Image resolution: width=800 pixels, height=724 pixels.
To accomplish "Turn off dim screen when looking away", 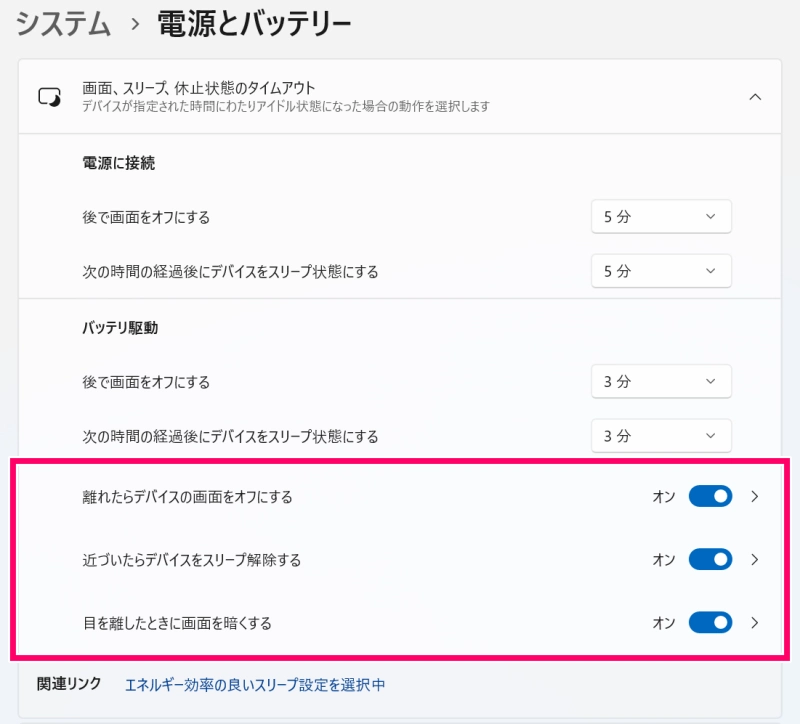I will (710, 622).
